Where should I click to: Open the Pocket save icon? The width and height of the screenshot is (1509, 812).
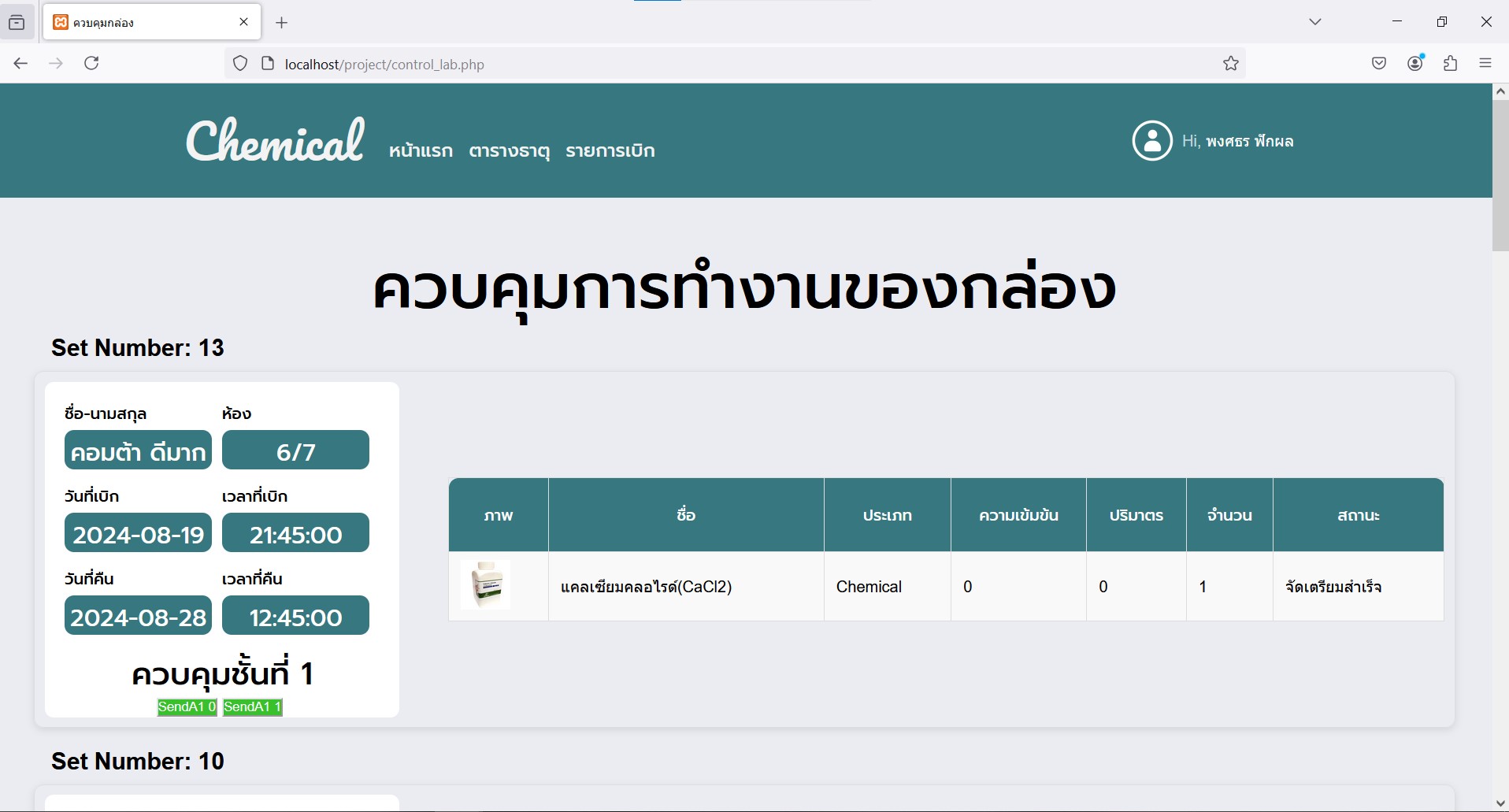[1379, 64]
